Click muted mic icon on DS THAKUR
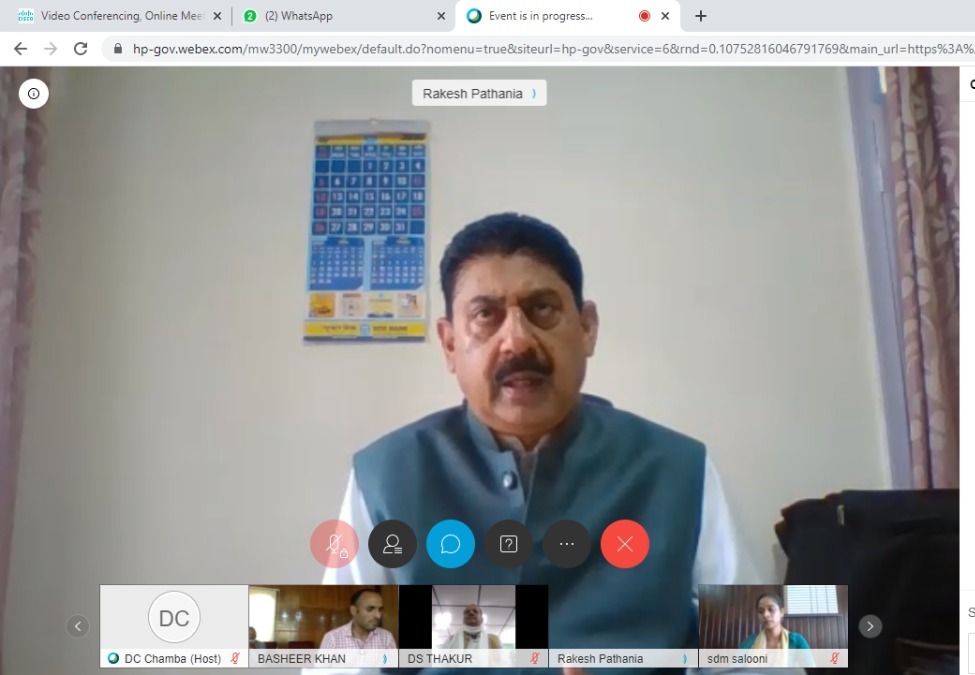 point(535,658)
